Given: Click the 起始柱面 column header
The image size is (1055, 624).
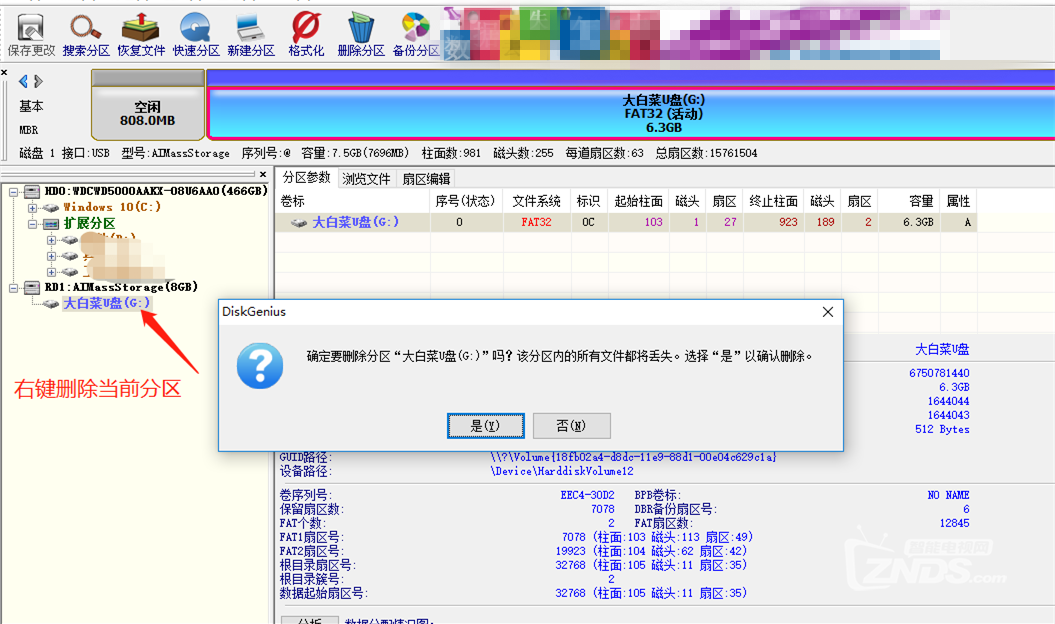Looking at the screenshot, I should 639,201.
